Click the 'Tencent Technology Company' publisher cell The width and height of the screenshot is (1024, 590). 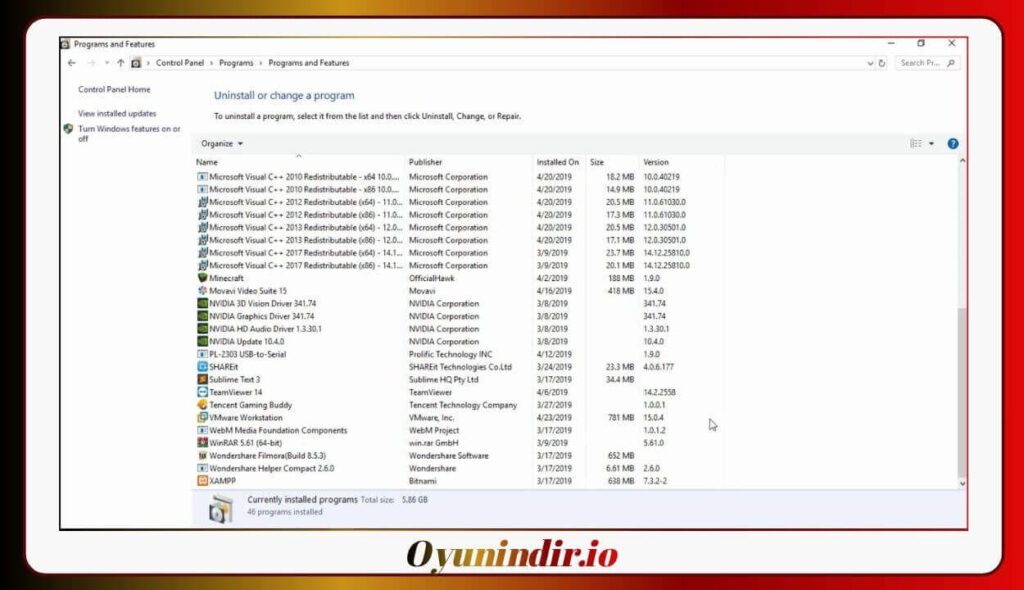tap(463, 404)
